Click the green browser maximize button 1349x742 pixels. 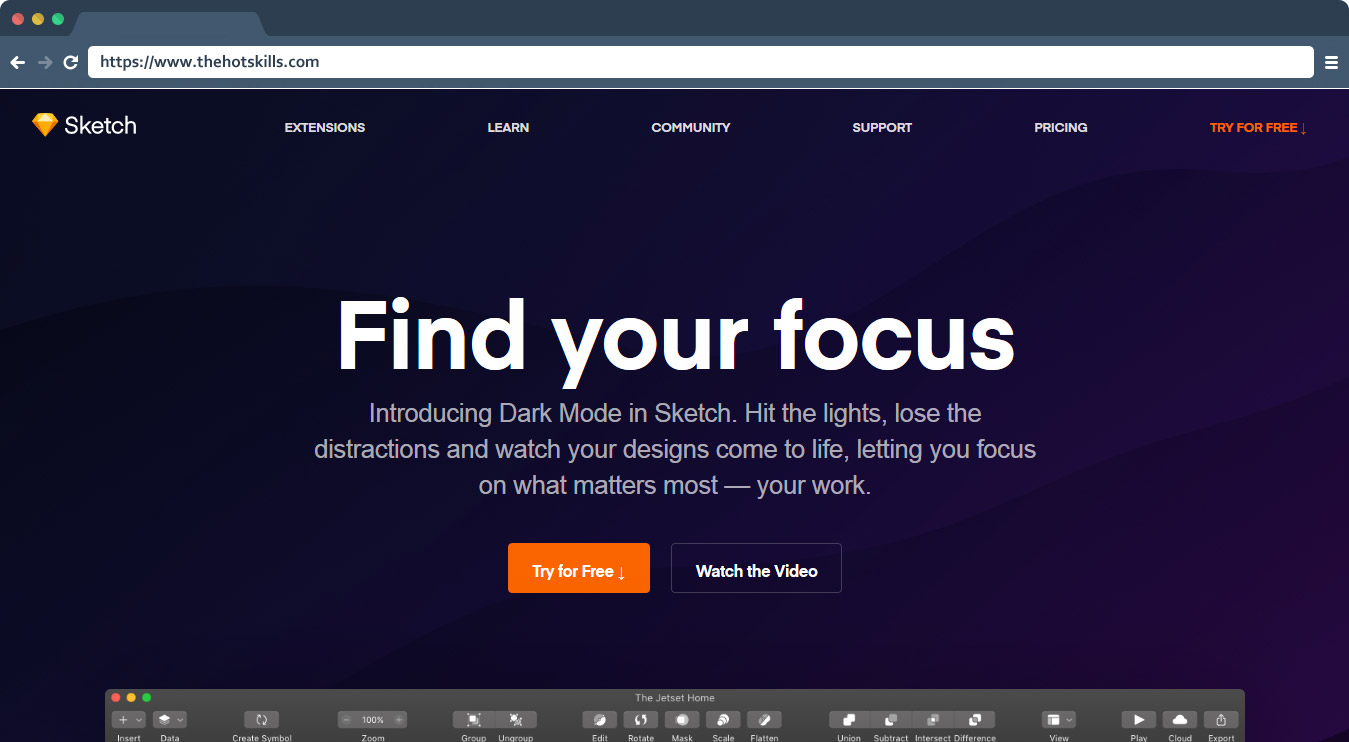coord(58,19)
